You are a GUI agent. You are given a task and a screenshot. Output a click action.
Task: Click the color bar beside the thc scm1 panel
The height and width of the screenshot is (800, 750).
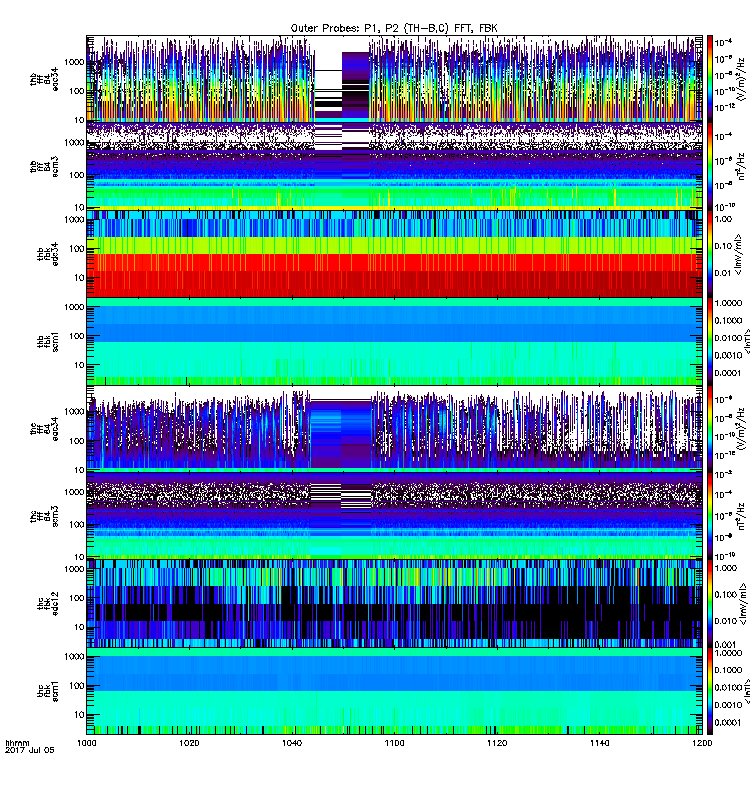(709, 691)
